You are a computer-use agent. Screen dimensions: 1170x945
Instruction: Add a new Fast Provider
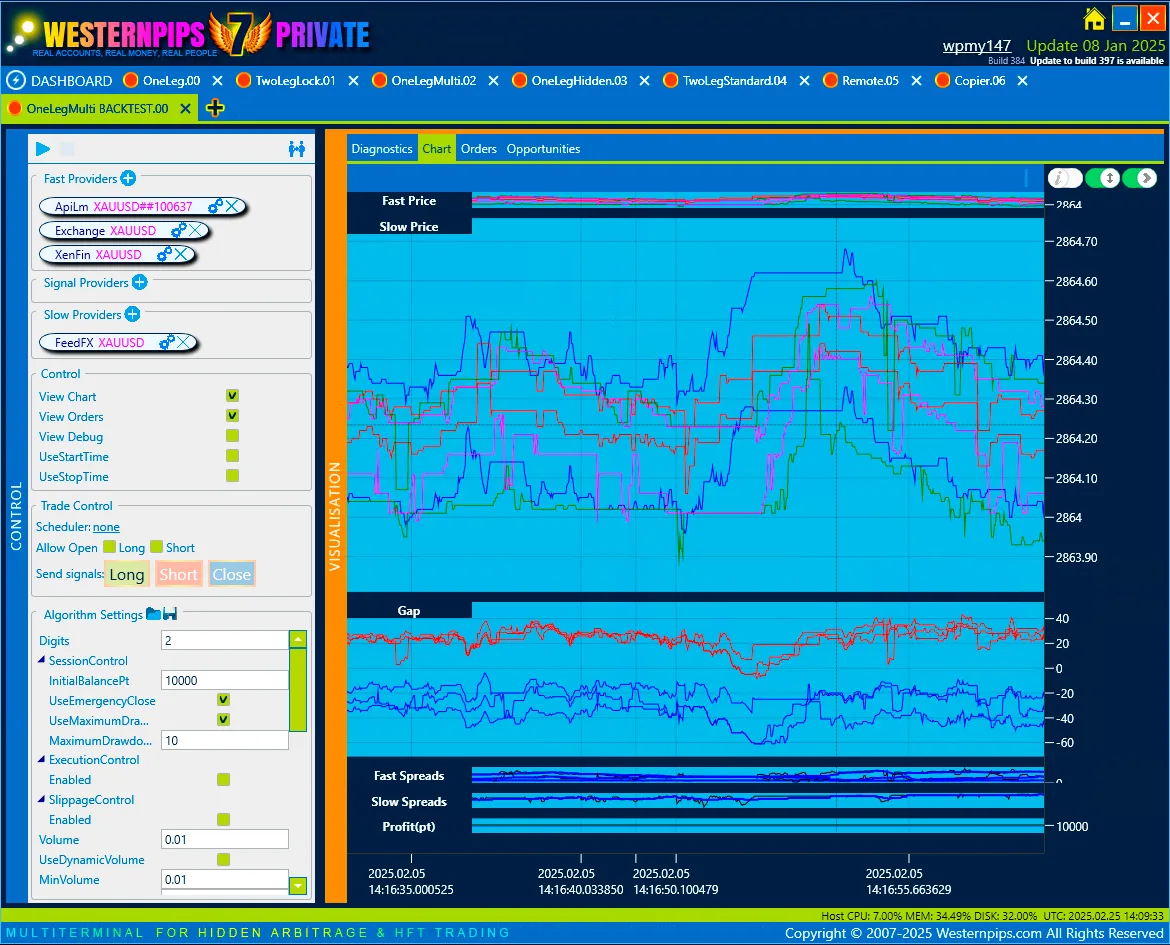point(128,178)
